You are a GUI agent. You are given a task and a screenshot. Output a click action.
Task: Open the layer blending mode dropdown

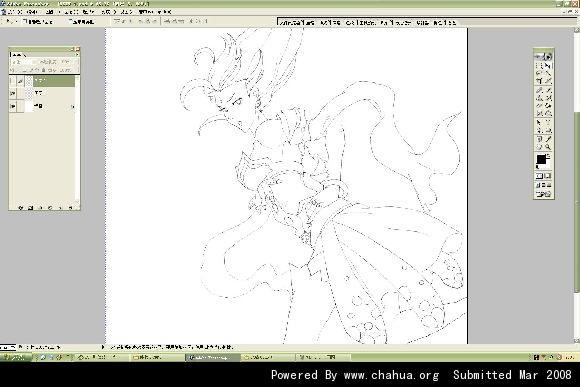(x=23, y=62)
